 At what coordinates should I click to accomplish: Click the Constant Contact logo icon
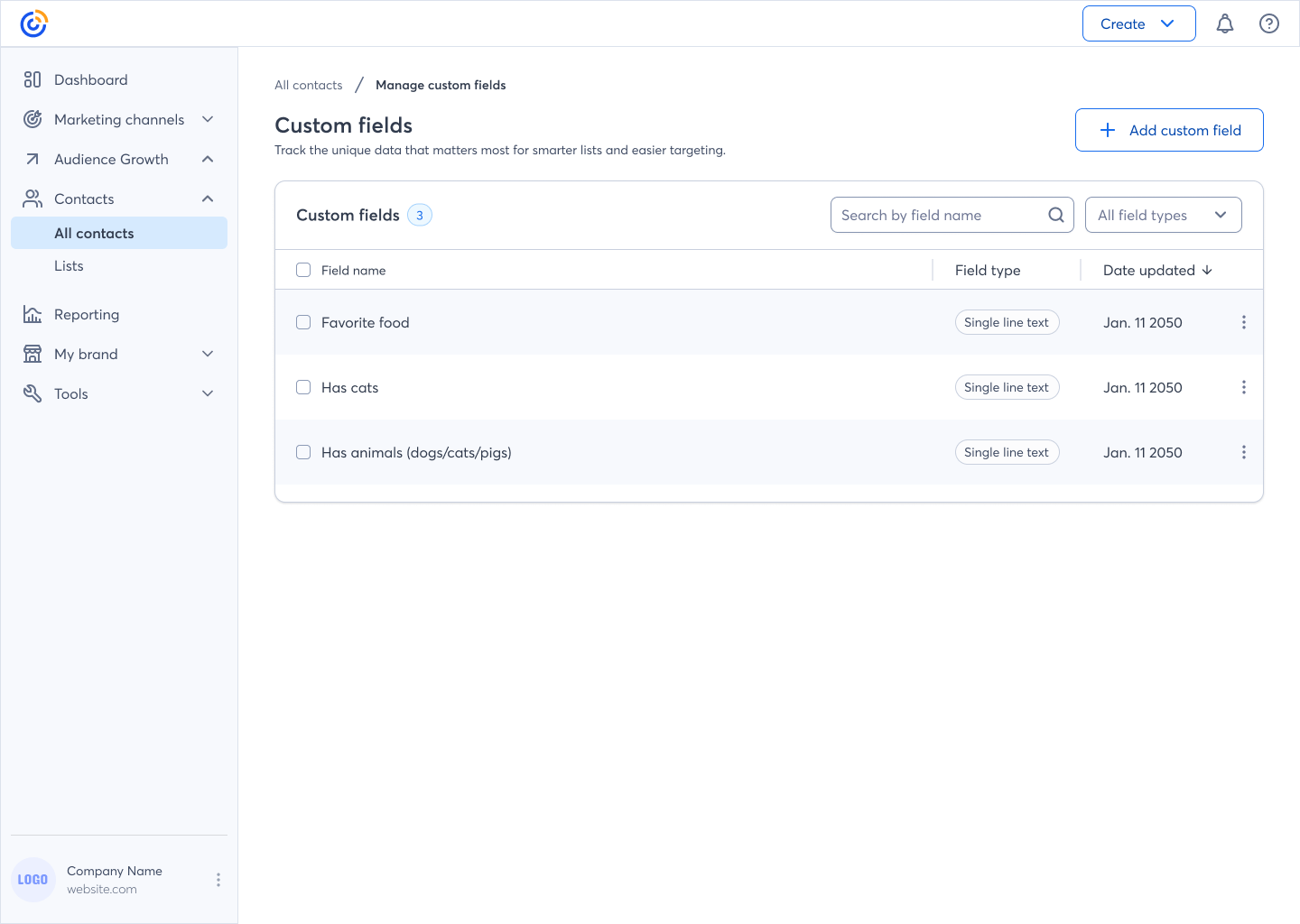pos(33,23)
